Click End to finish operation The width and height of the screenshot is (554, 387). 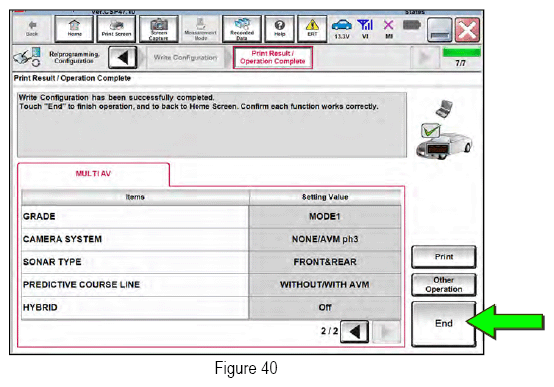tap(444, 324)
